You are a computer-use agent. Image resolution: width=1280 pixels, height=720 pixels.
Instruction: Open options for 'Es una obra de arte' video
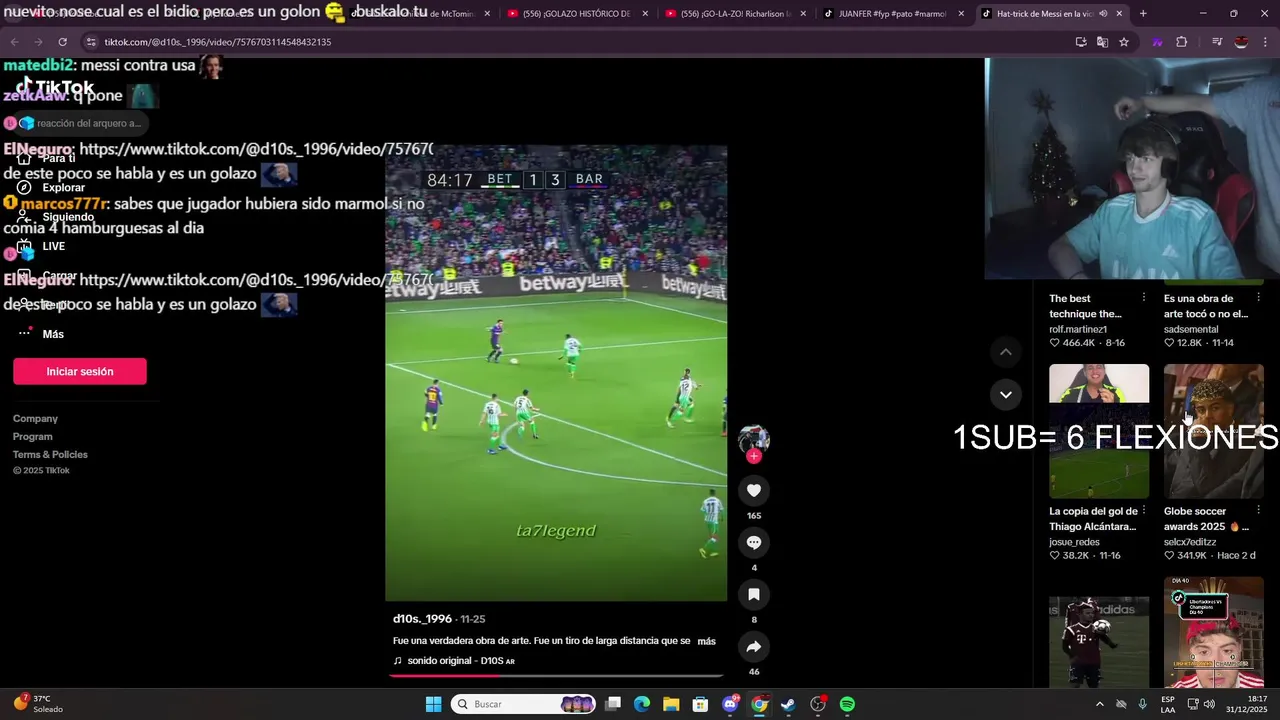tap(1258, 297)
